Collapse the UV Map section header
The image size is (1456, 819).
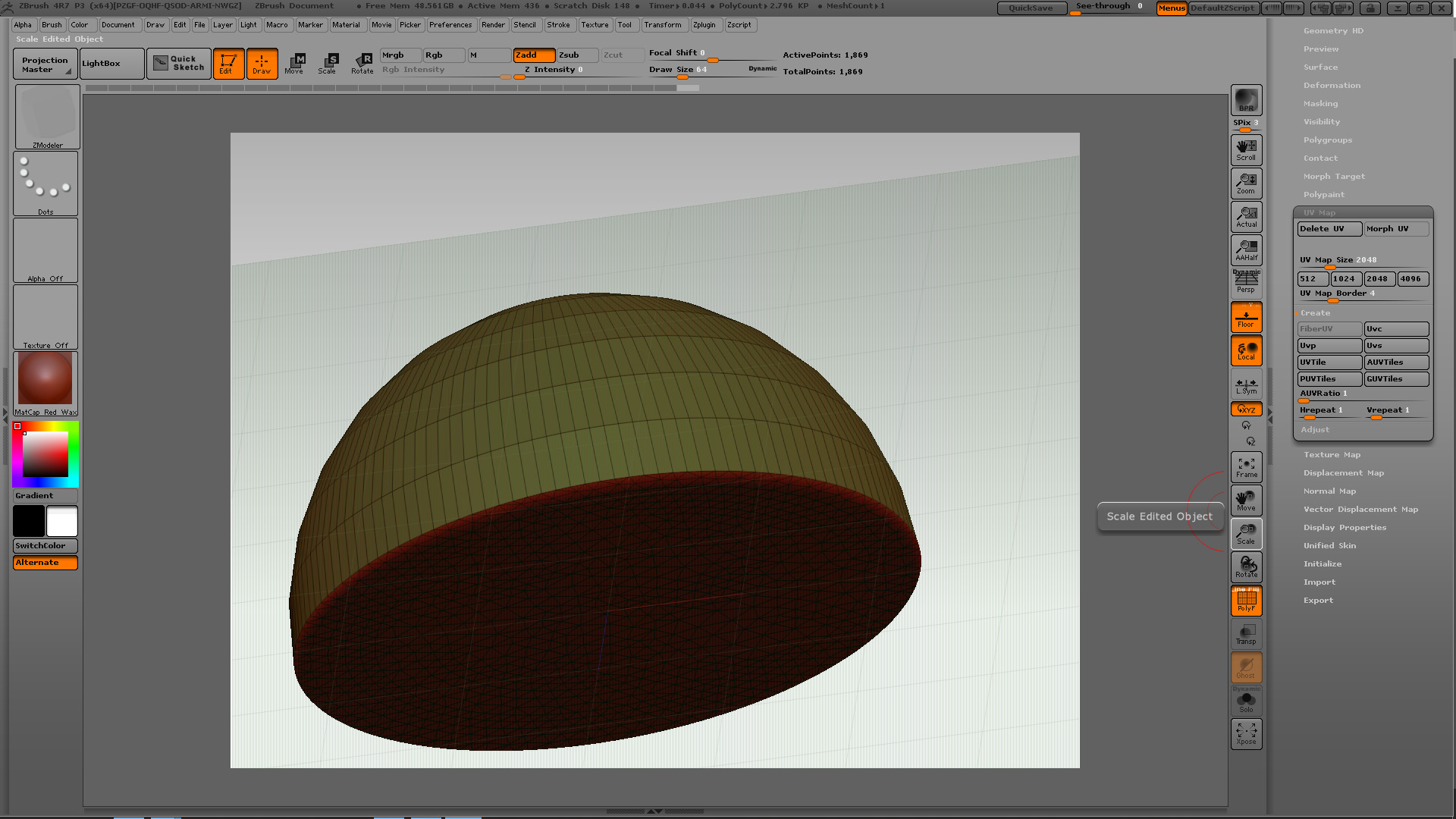[1319, 213]
